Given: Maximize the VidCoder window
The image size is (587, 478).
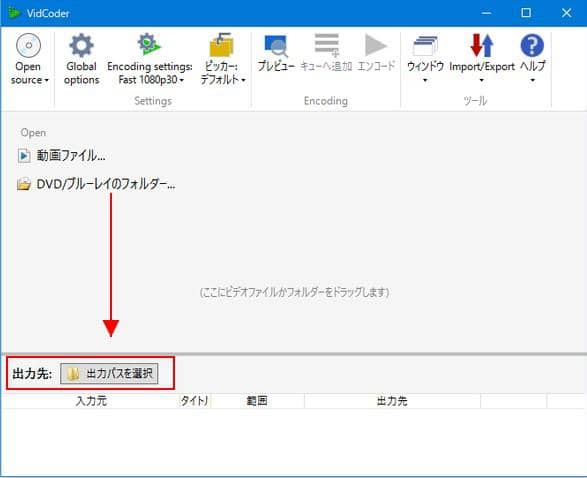Looking at the screenshot, I should click(x=526, y=13).
